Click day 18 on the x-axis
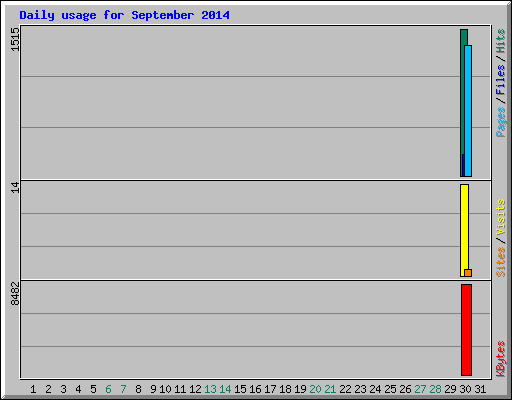512x400 pixels. tap(285, 389)
